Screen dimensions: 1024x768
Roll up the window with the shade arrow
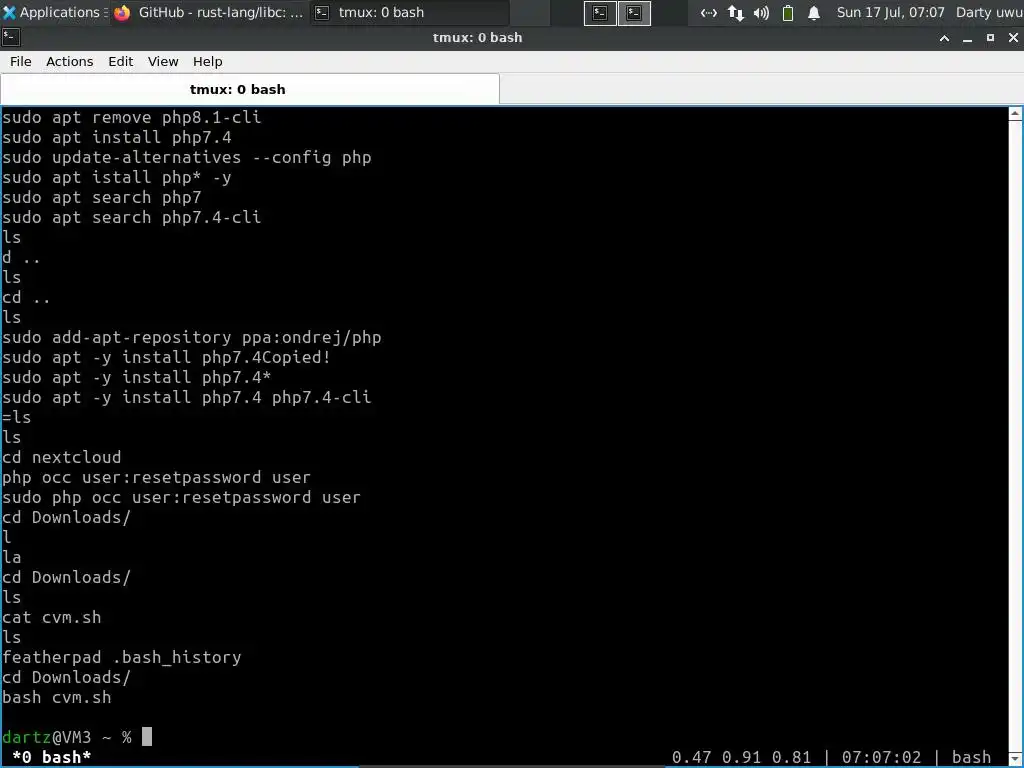pyautogui.click(x=944, y=38)
